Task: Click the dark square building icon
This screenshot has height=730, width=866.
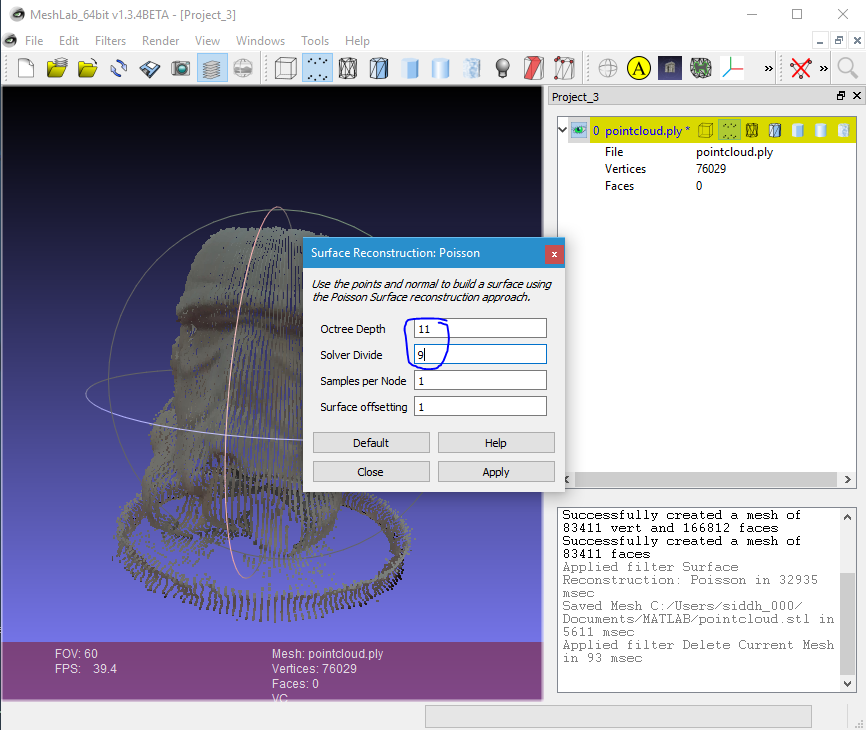Action: 669,68
